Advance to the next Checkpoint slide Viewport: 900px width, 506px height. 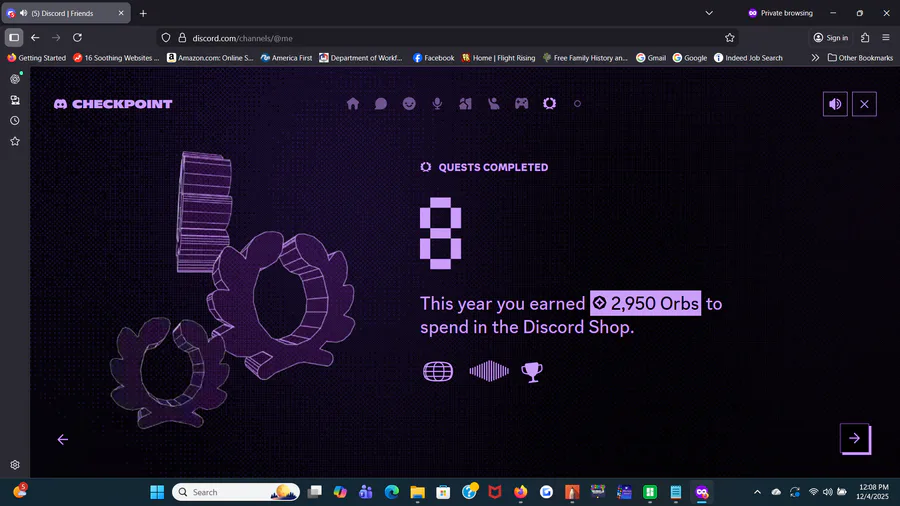855,438
